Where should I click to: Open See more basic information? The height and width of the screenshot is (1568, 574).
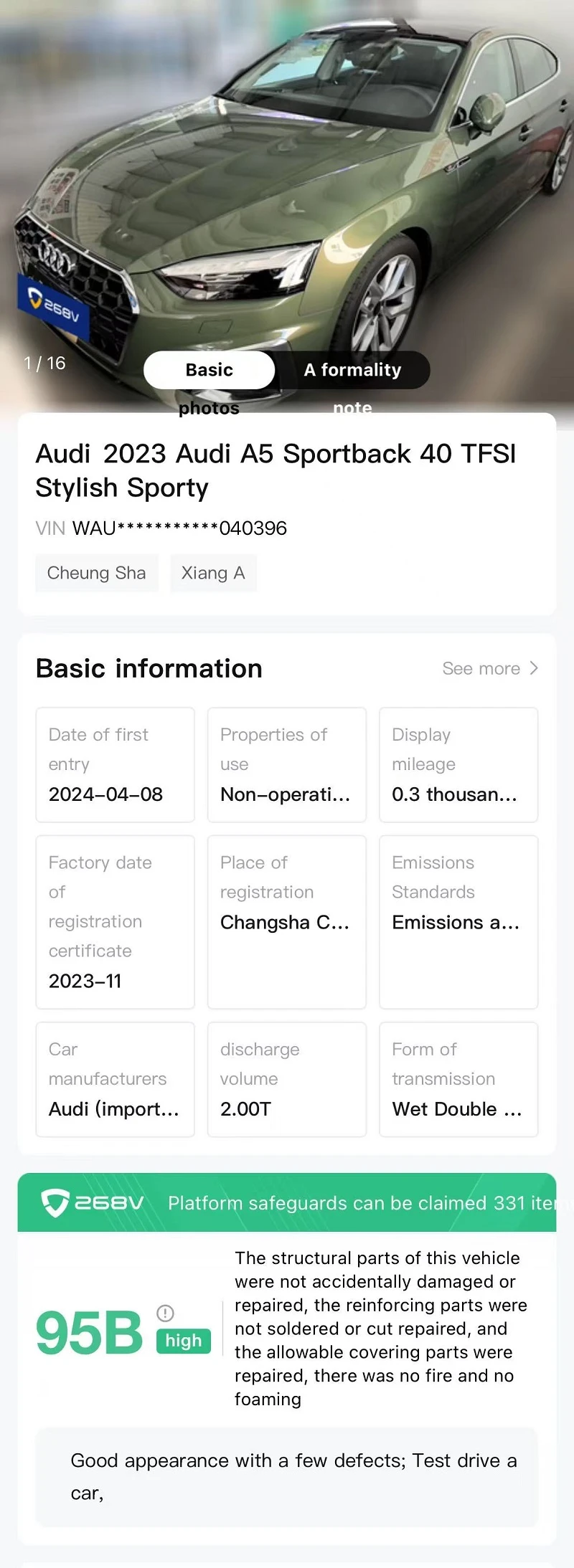point(490,668)
